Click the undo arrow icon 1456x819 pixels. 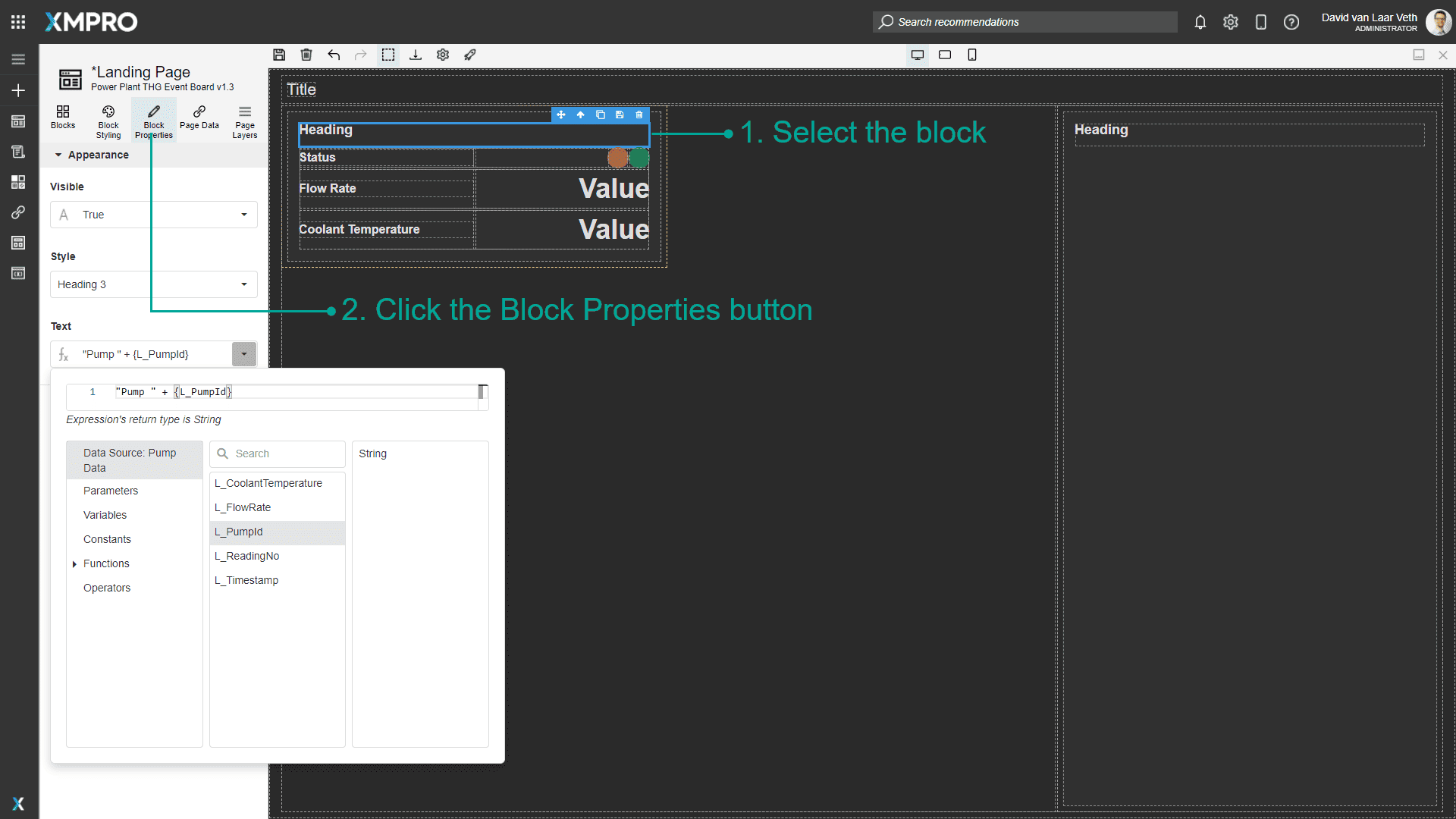(x=334, y=55)
